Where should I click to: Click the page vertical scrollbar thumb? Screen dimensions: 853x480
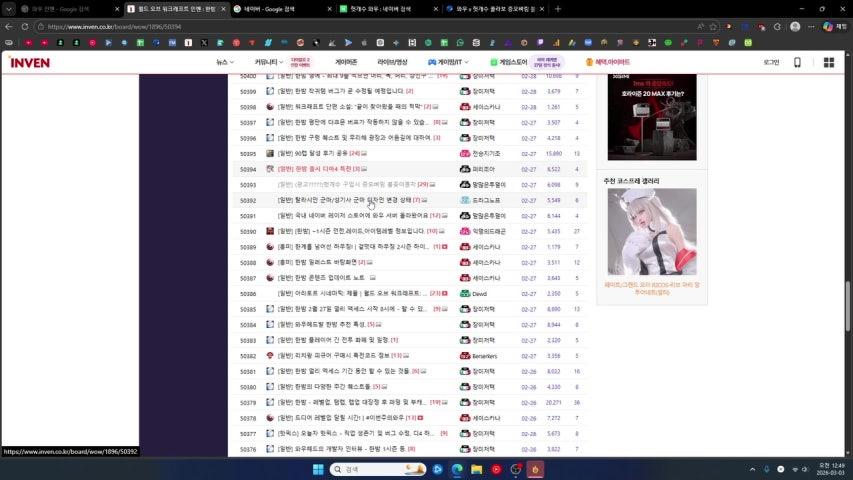pyautogui.click(x=848, y=305)
